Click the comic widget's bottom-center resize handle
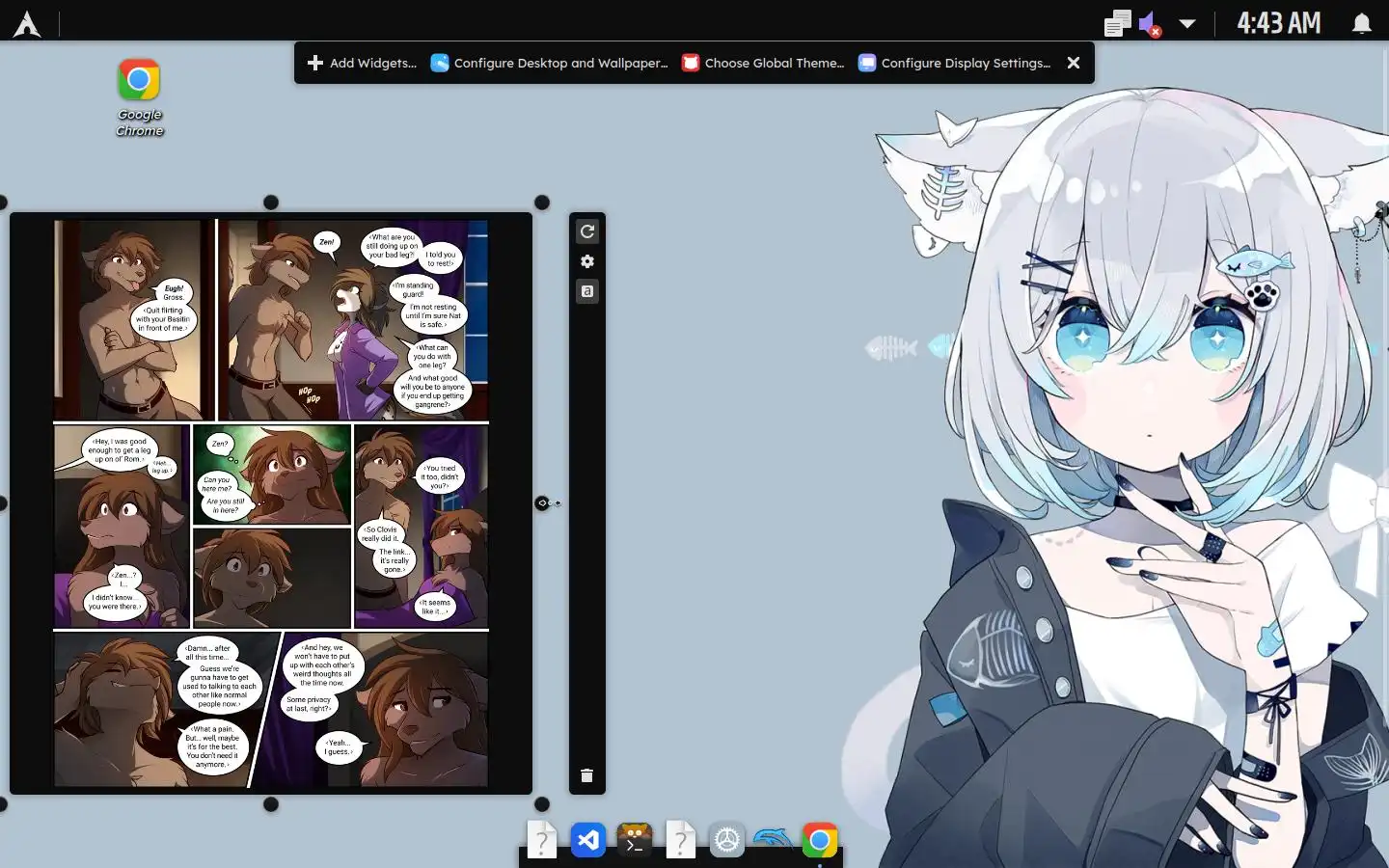Viewport: 1389px width, 868px height. pyautogui.click(x=271, y=804)
